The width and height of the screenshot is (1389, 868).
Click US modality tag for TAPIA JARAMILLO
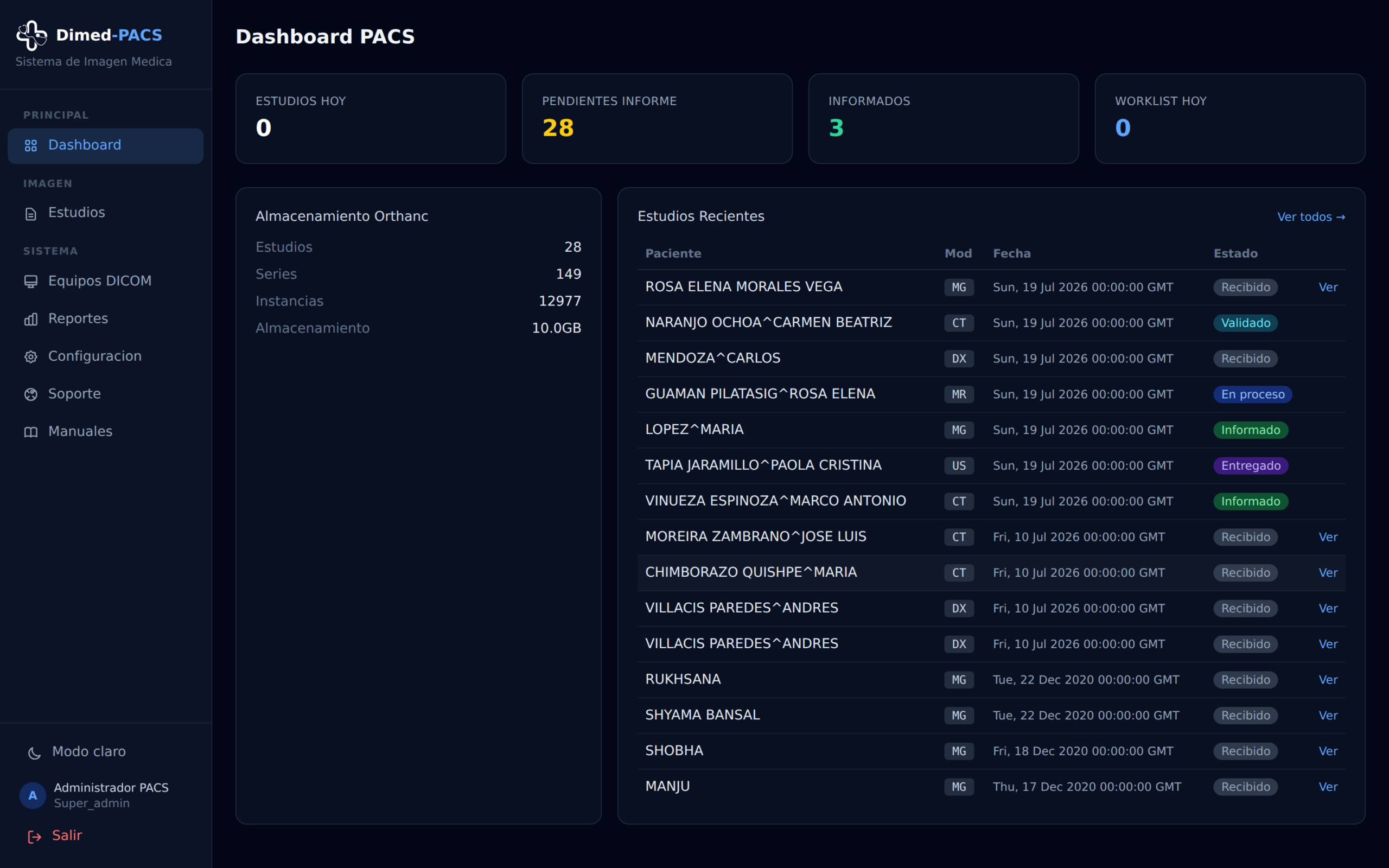point(959,465)
